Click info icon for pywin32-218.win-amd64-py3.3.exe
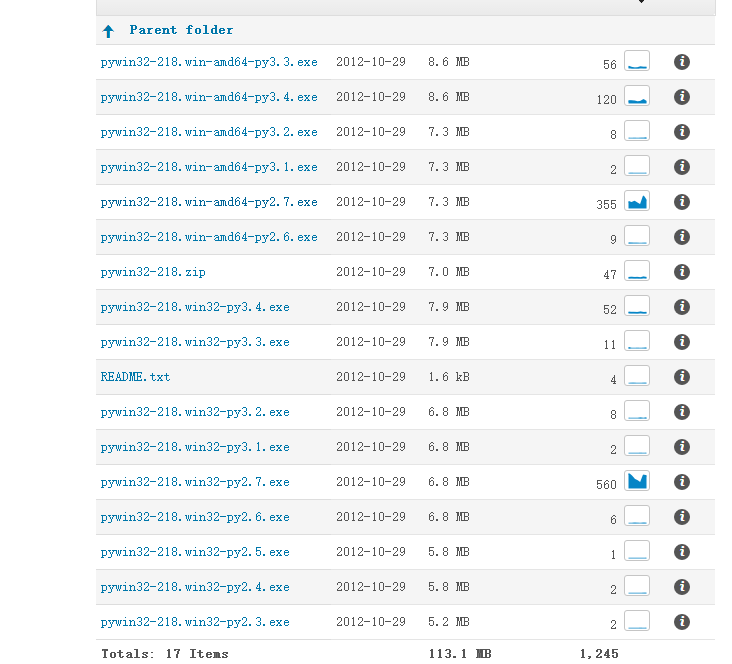The width and height of the screenshot is (732, 664). 682,62
